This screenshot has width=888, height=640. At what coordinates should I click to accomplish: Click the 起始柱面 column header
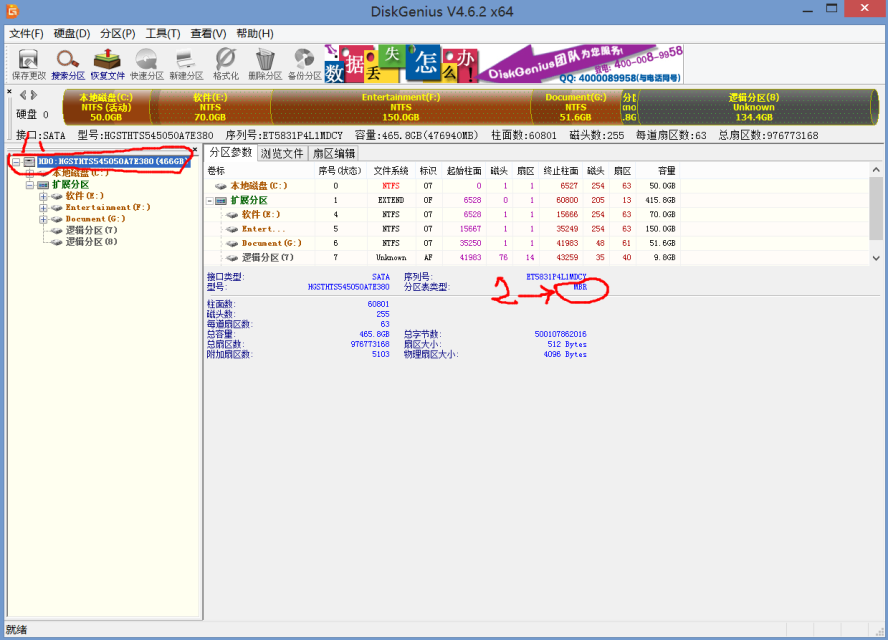pyautogui.click(x=464, y=171)
